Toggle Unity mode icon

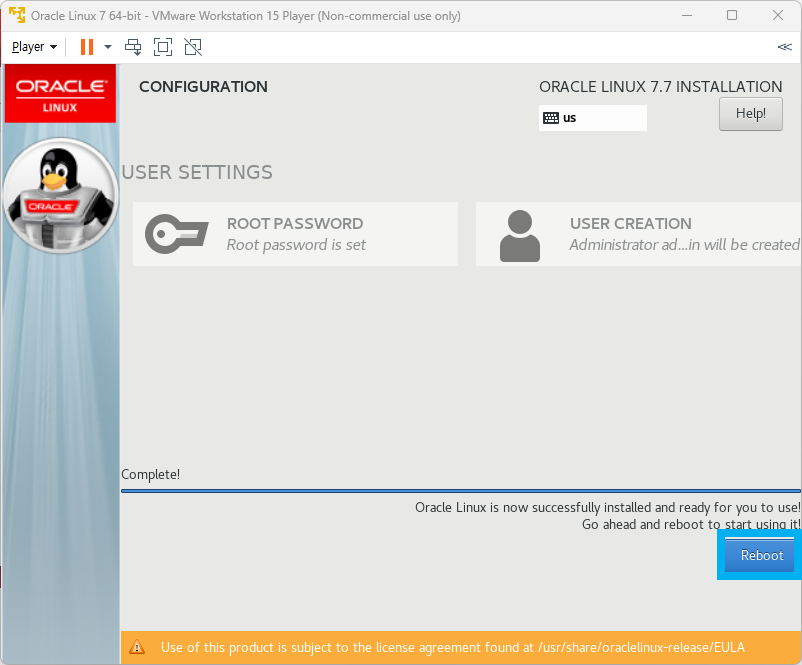[193, 47]
